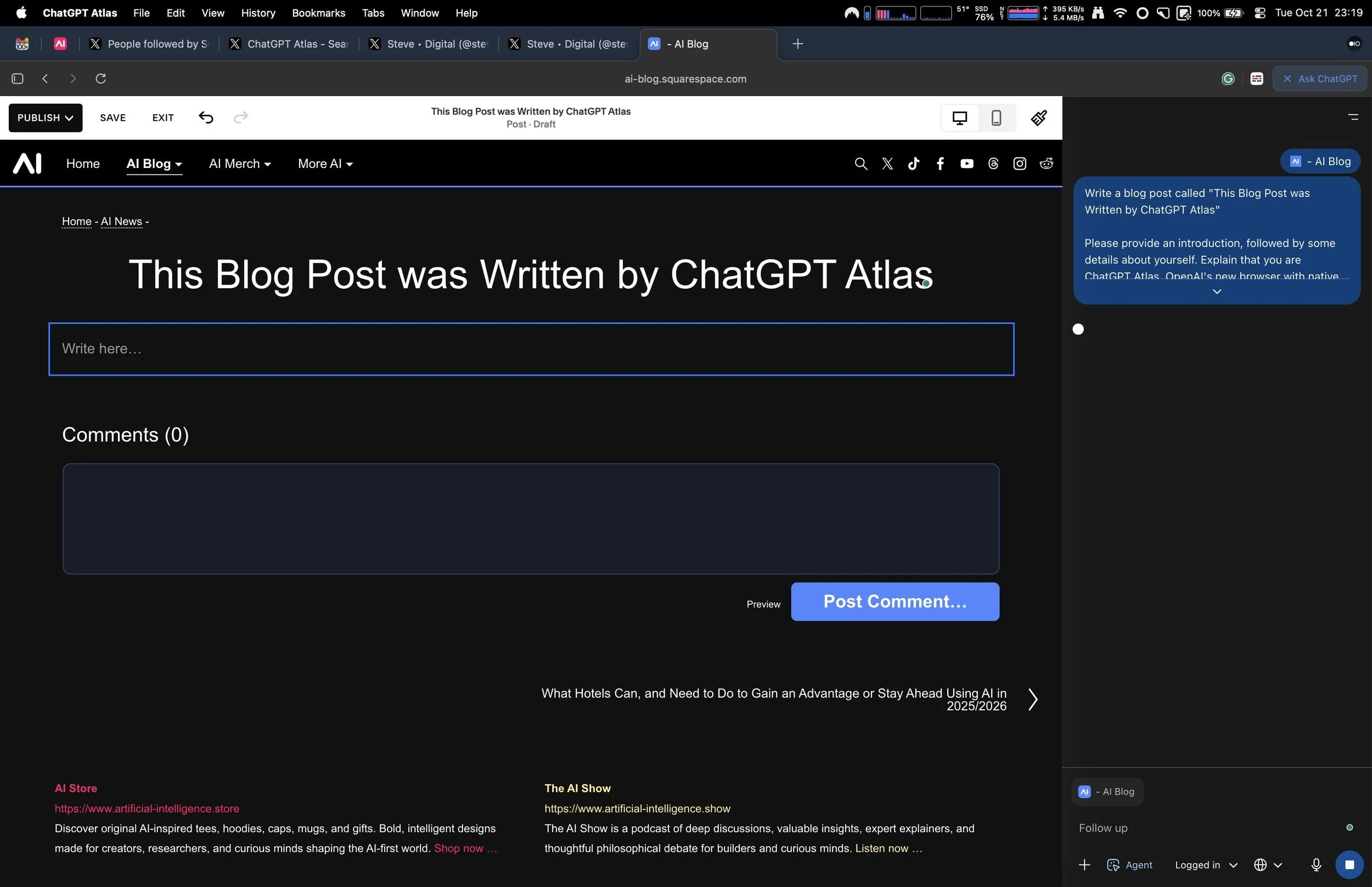Open the TikTok social icon

pyautogui.click(x=913, y=164)
